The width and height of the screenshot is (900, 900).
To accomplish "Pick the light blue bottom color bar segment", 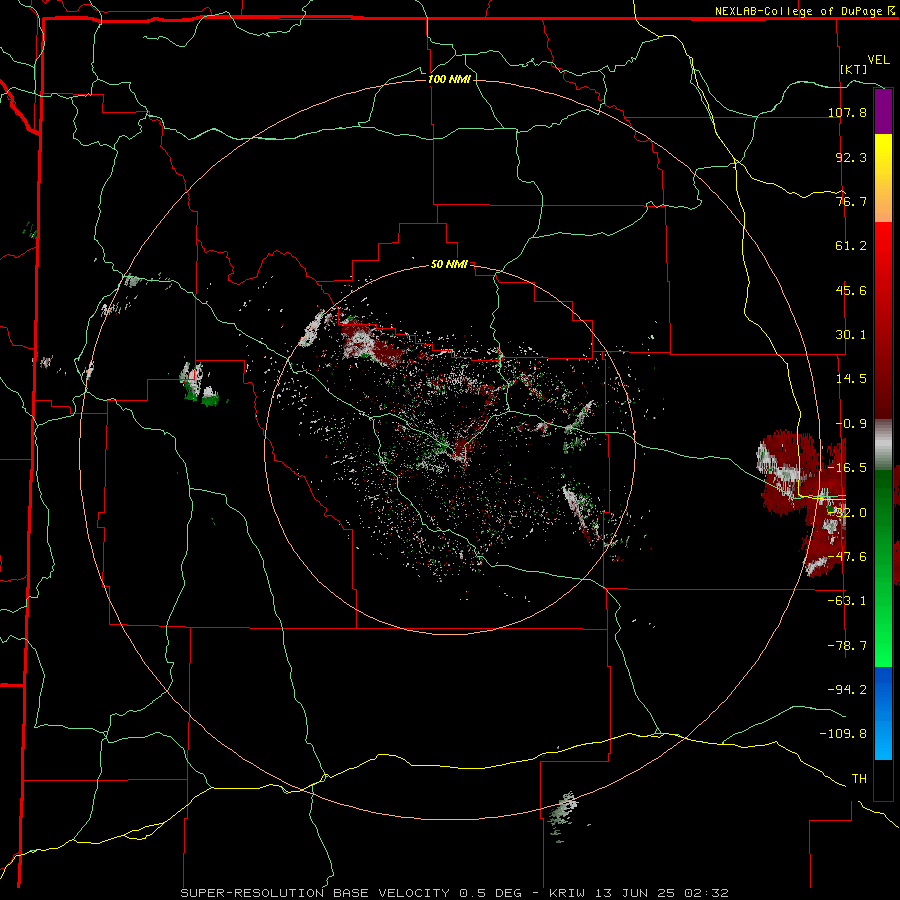I will pos(883,740).
